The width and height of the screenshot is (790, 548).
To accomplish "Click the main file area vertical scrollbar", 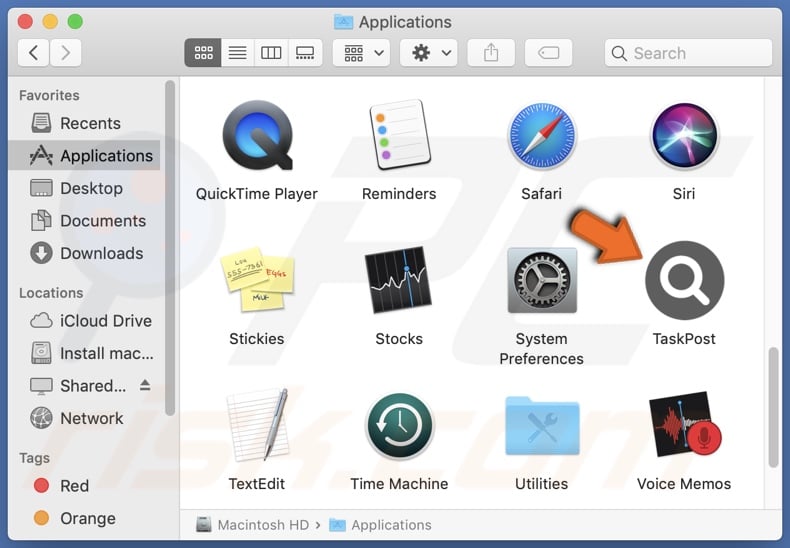I will pos(773,407).
